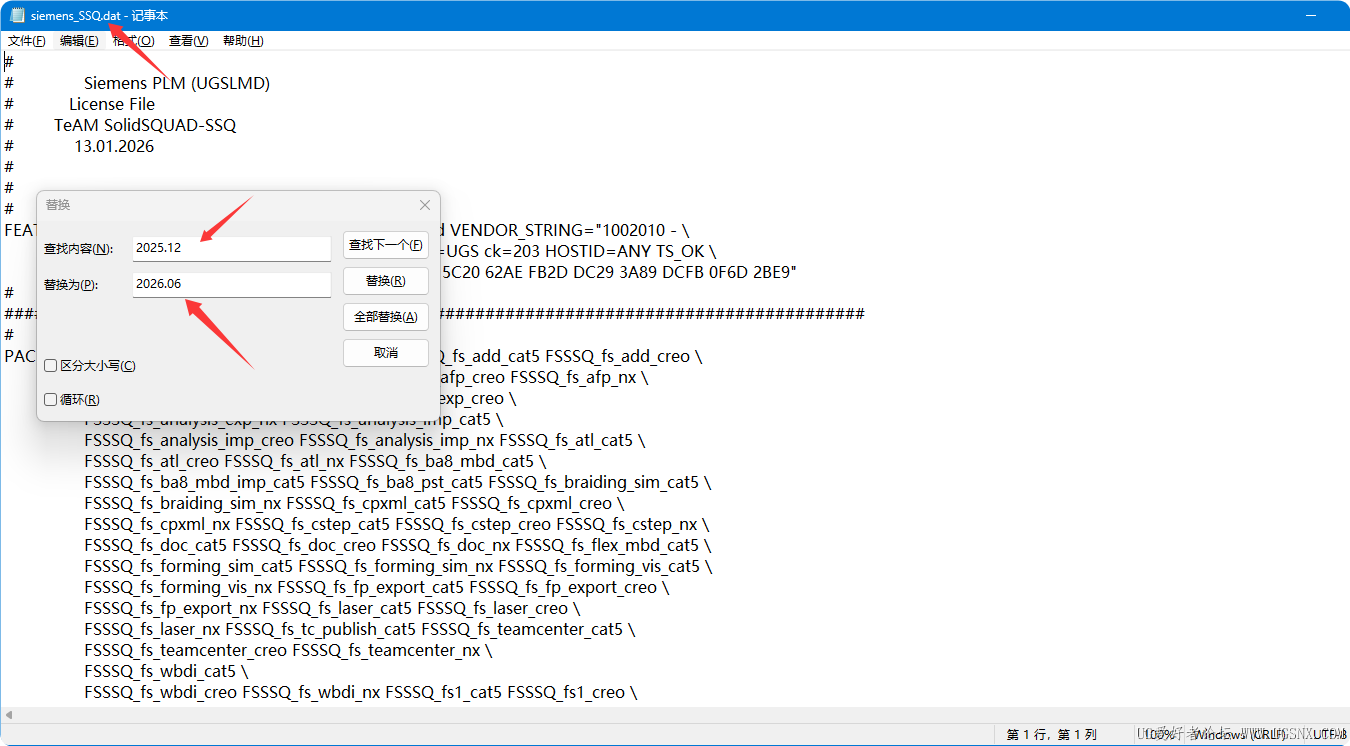
Task: Click the text 'FSSSQ_fs_cpxml_creo'
Action: click(531, 503)
